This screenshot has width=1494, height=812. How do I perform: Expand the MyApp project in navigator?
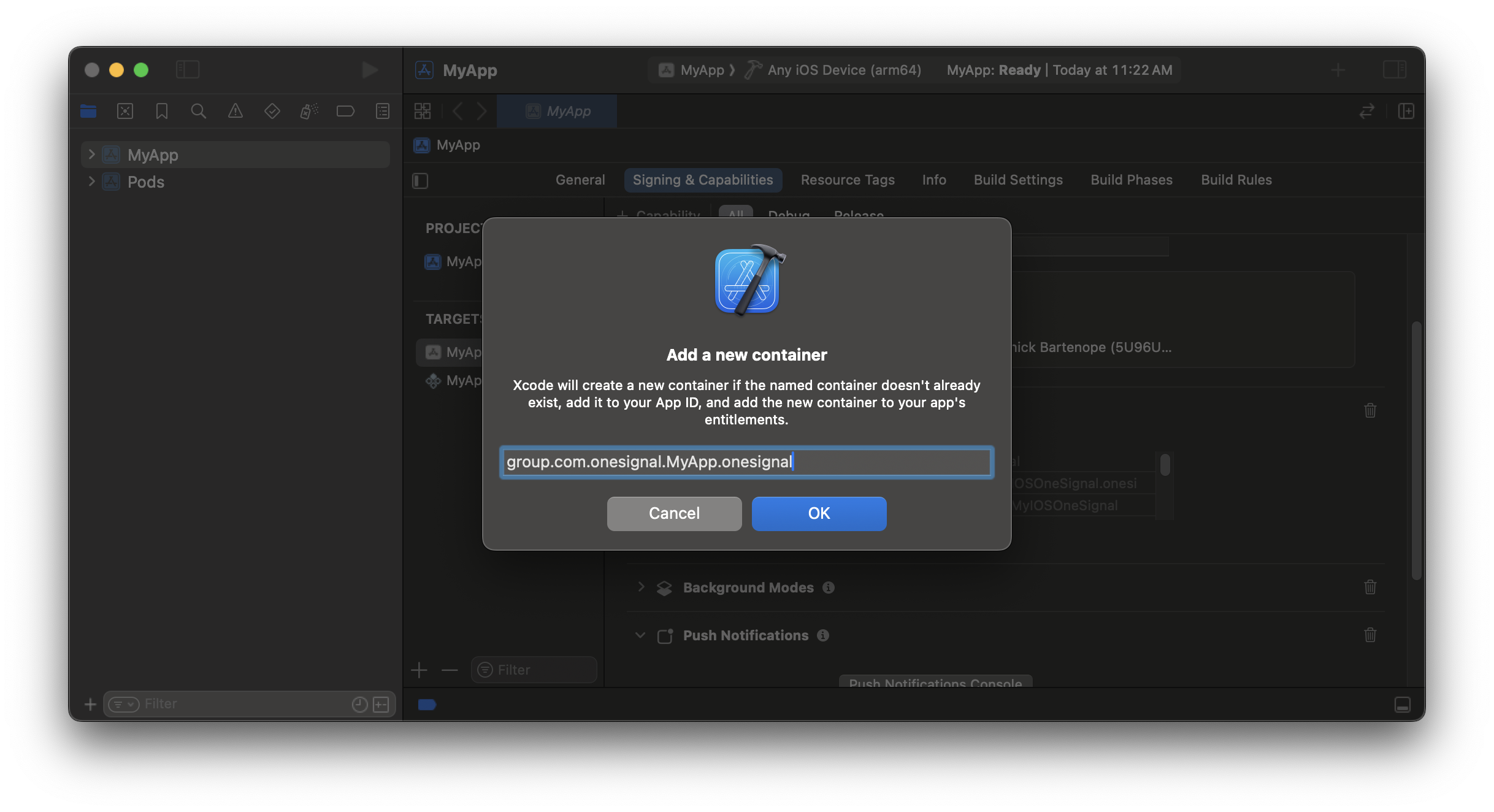[x=91, y=154]
